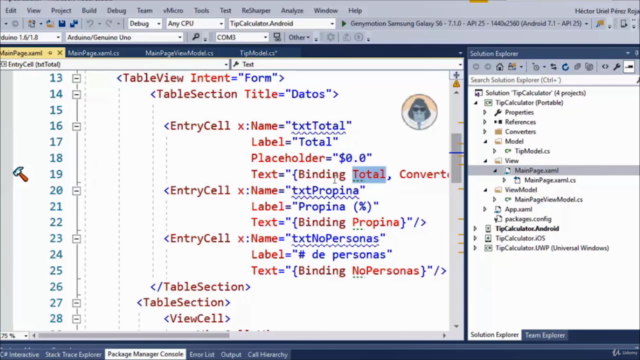This screenshot has width=640, height=360.
Task: Switch to the MainPage.xaml.cs editor tab
Action: pyautogui.click(x=93, y=53)
